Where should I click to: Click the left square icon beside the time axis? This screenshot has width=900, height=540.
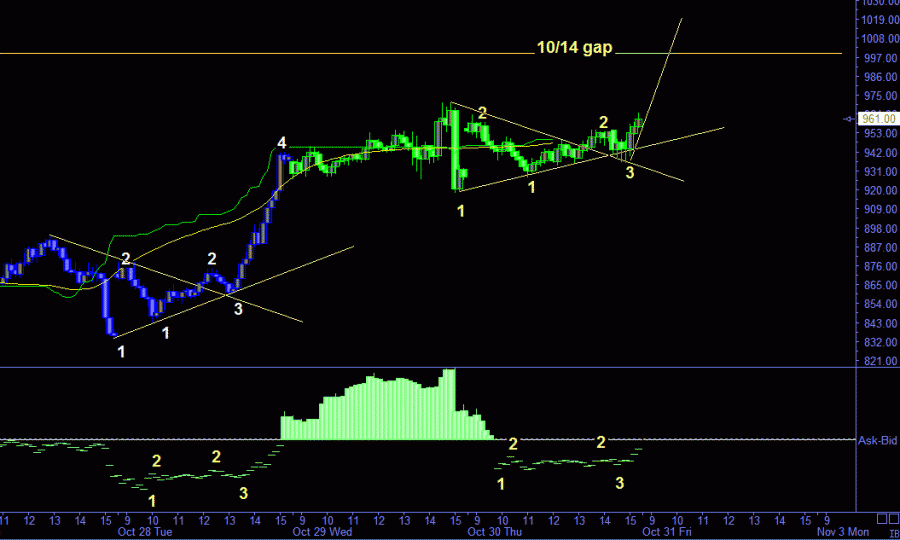882,519
